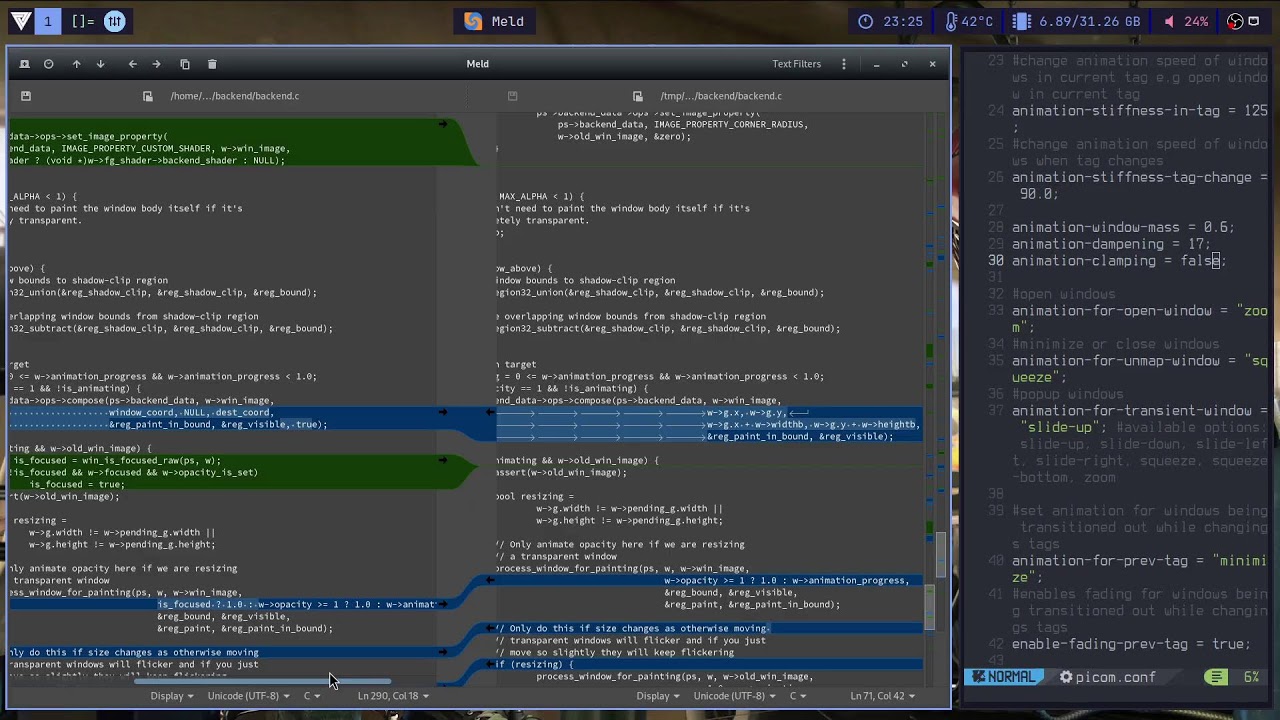Apply arrow beside window_coord compose change
Screen dimensions: 1280x720
[443, 412]
